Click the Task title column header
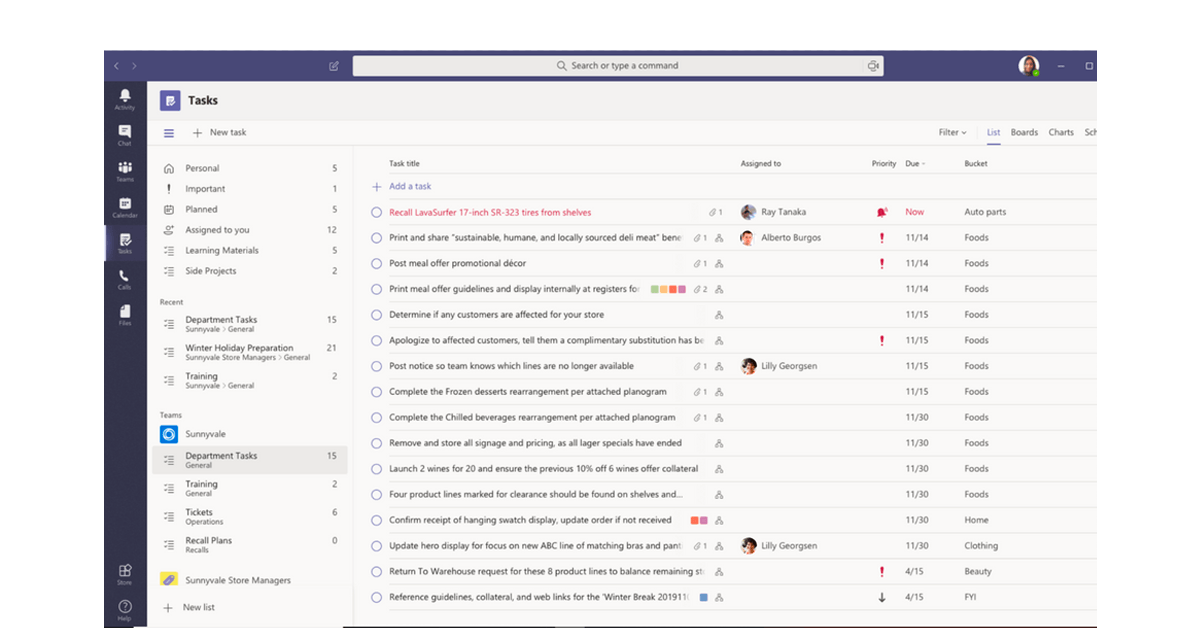 [x=404, y=163]
